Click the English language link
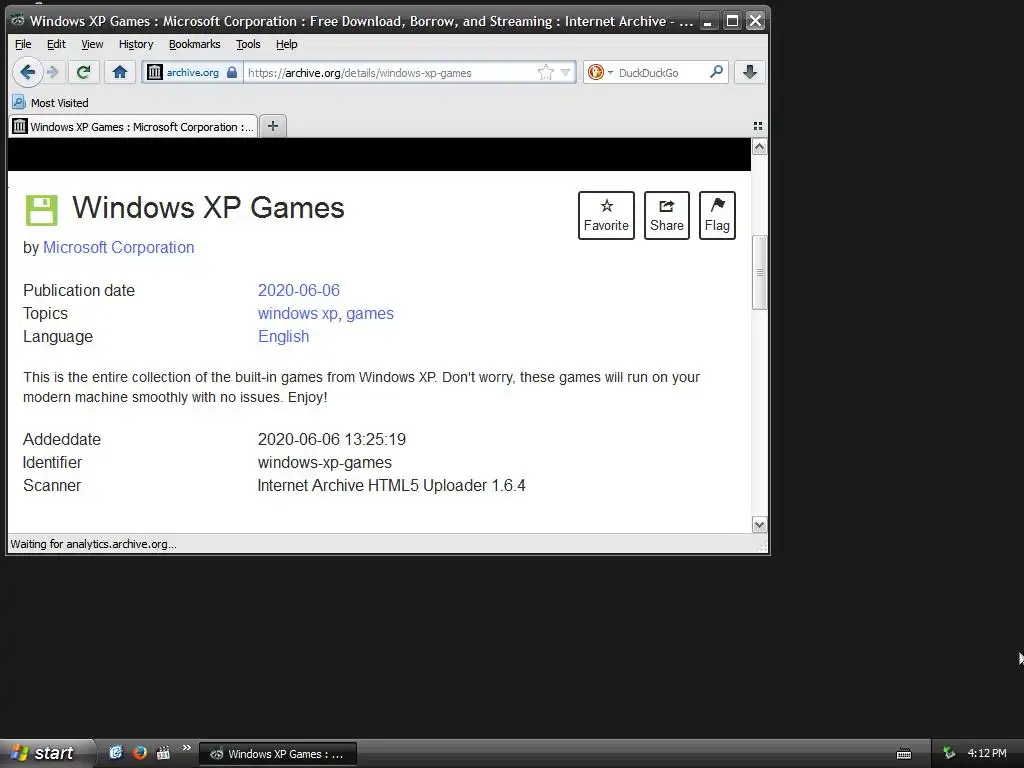The image size is (1024, 768). coord(283,336)
